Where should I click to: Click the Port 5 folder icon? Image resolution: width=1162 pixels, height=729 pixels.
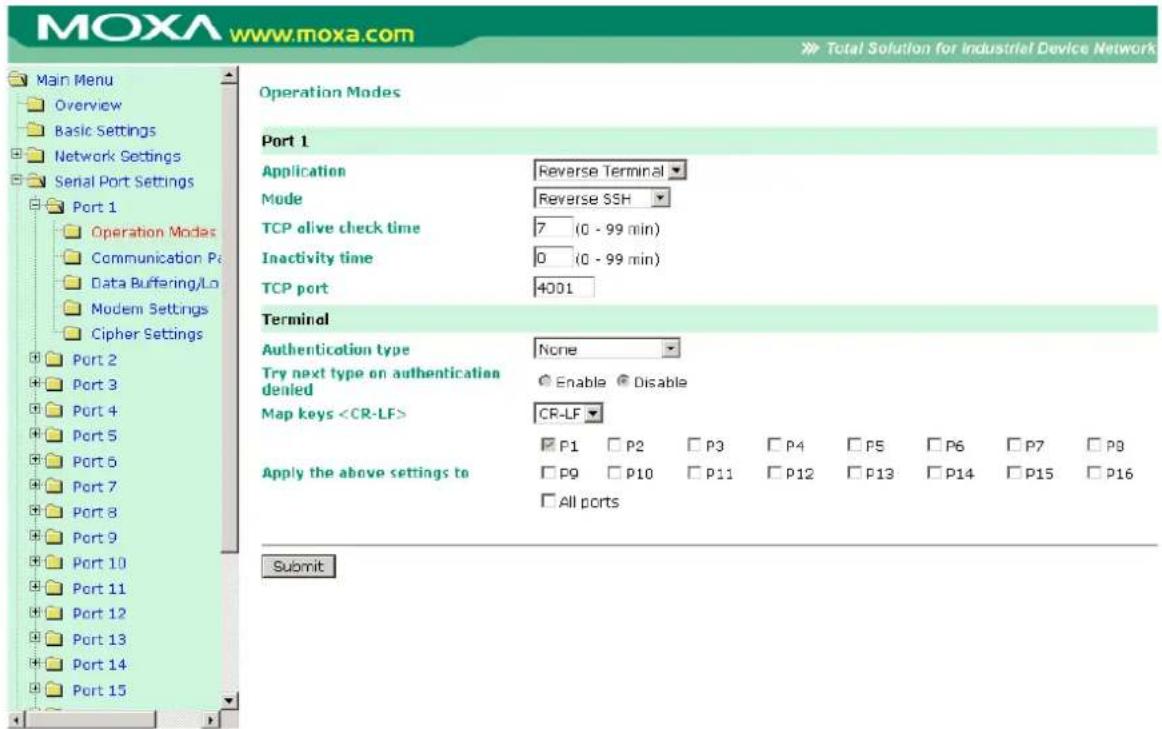point(54,436)
